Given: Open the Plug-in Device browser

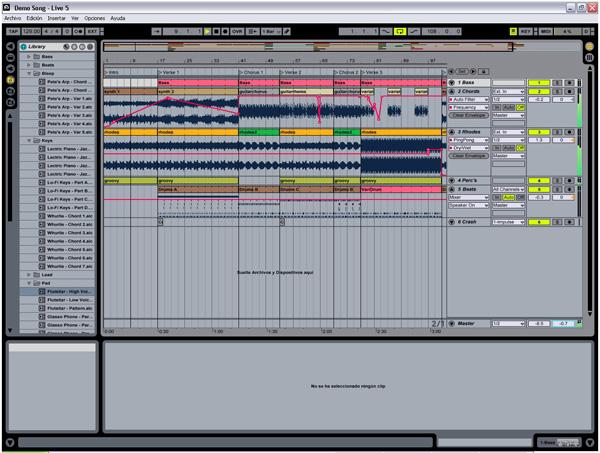Looking at the screenshot, I should (10, 69).
